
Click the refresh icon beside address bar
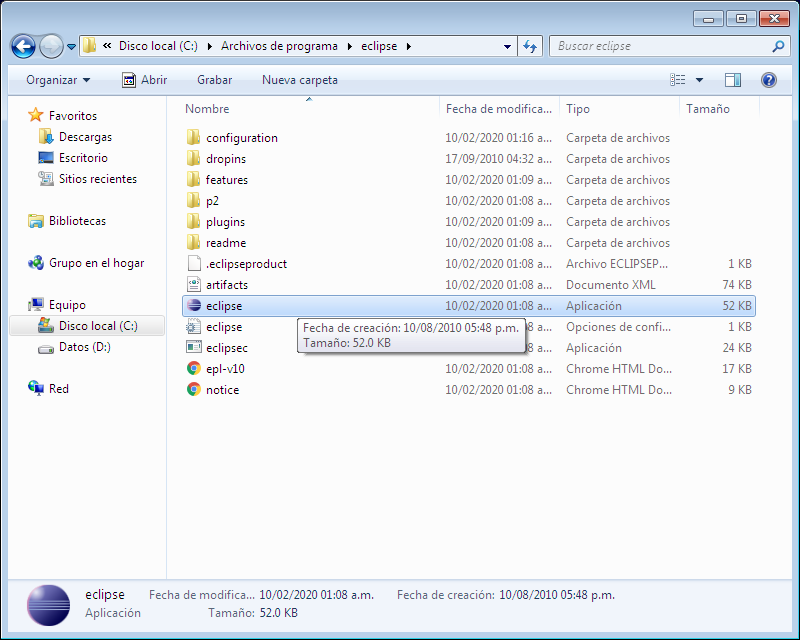coord(530,46)
